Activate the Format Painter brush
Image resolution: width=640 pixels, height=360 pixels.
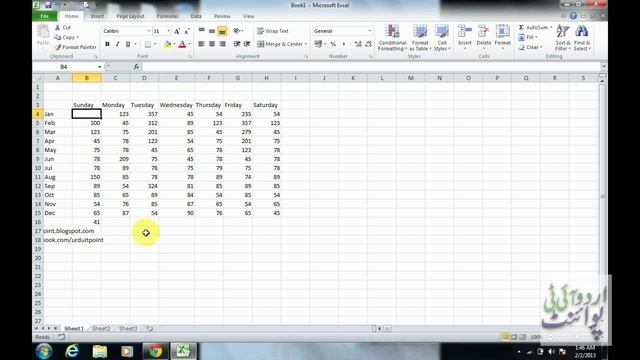76,47
